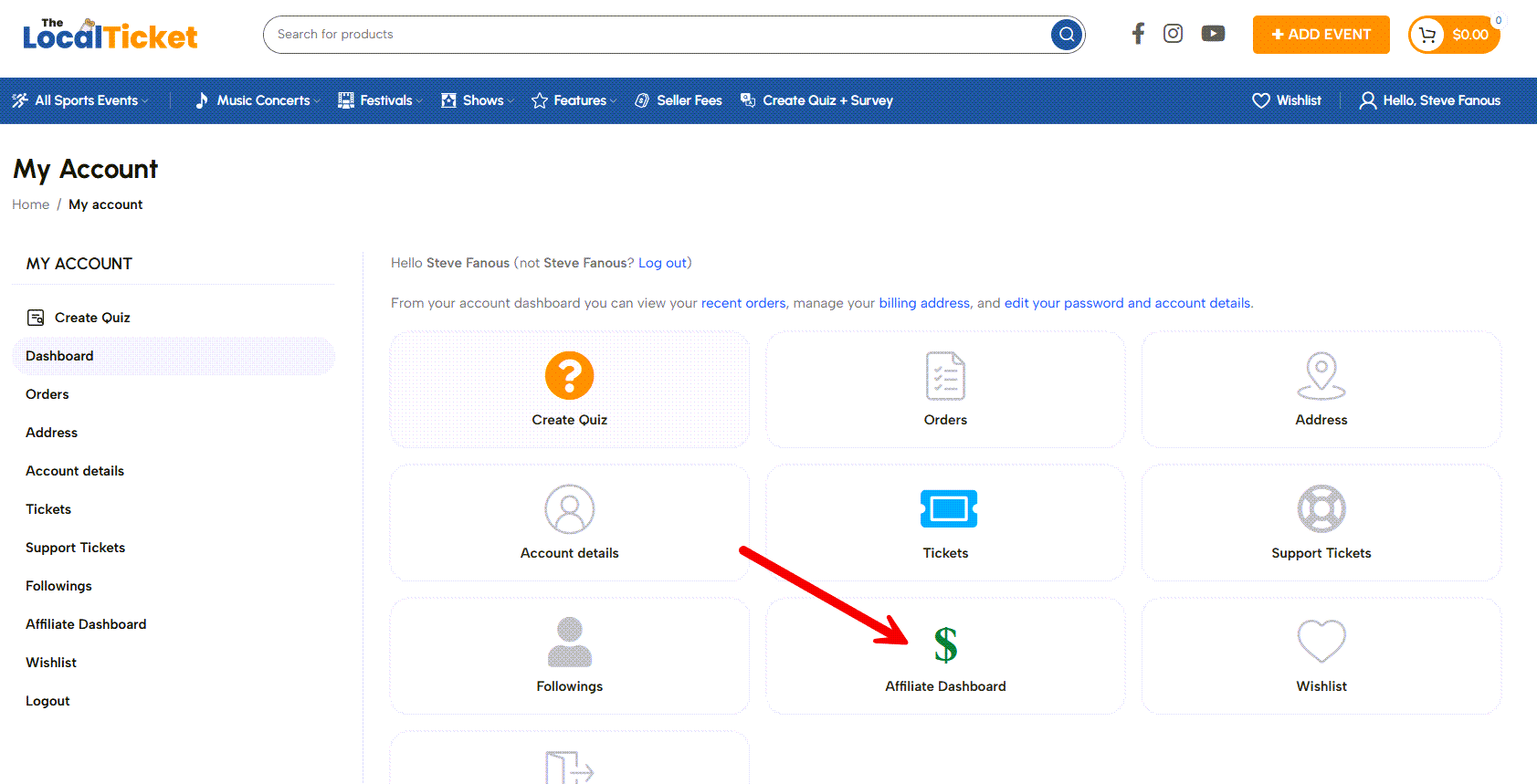Click the Support Tickets card label
The height and width of the screenshot is (784, 1537).
pyautogui.click(x=1321, y=553)
